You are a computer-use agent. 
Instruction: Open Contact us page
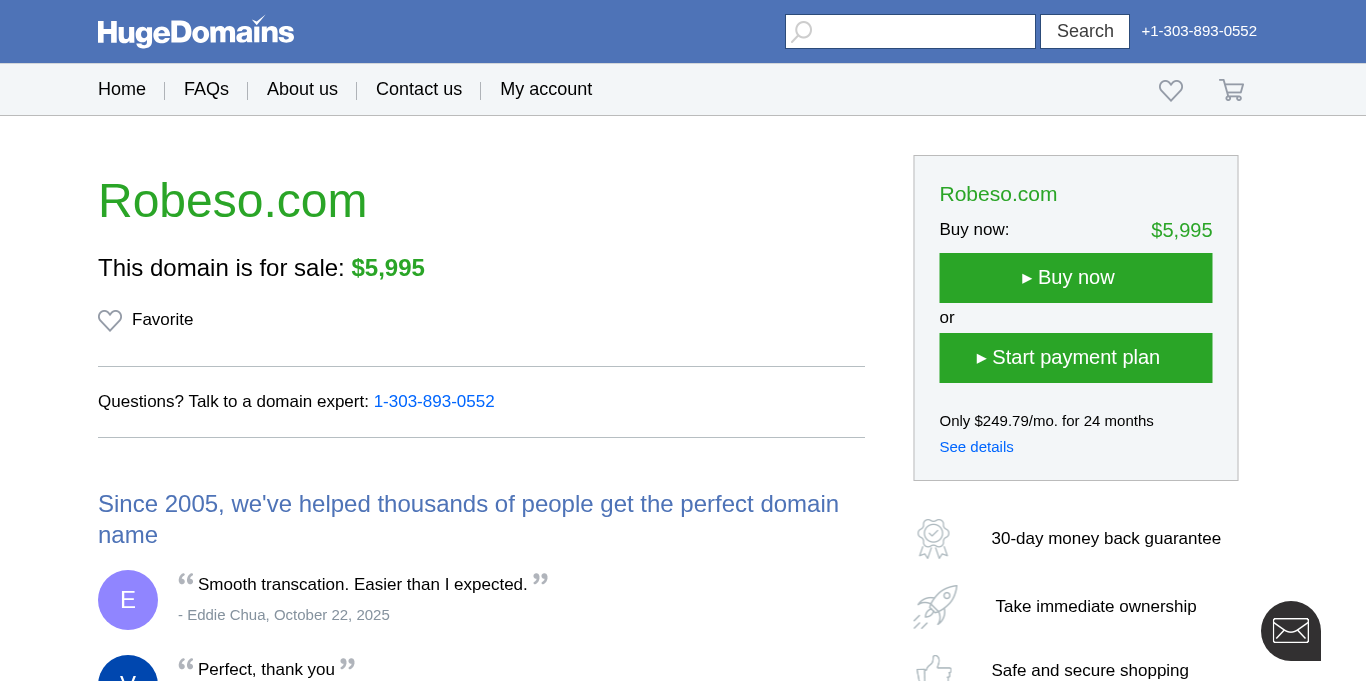click(x=419, y=89)
